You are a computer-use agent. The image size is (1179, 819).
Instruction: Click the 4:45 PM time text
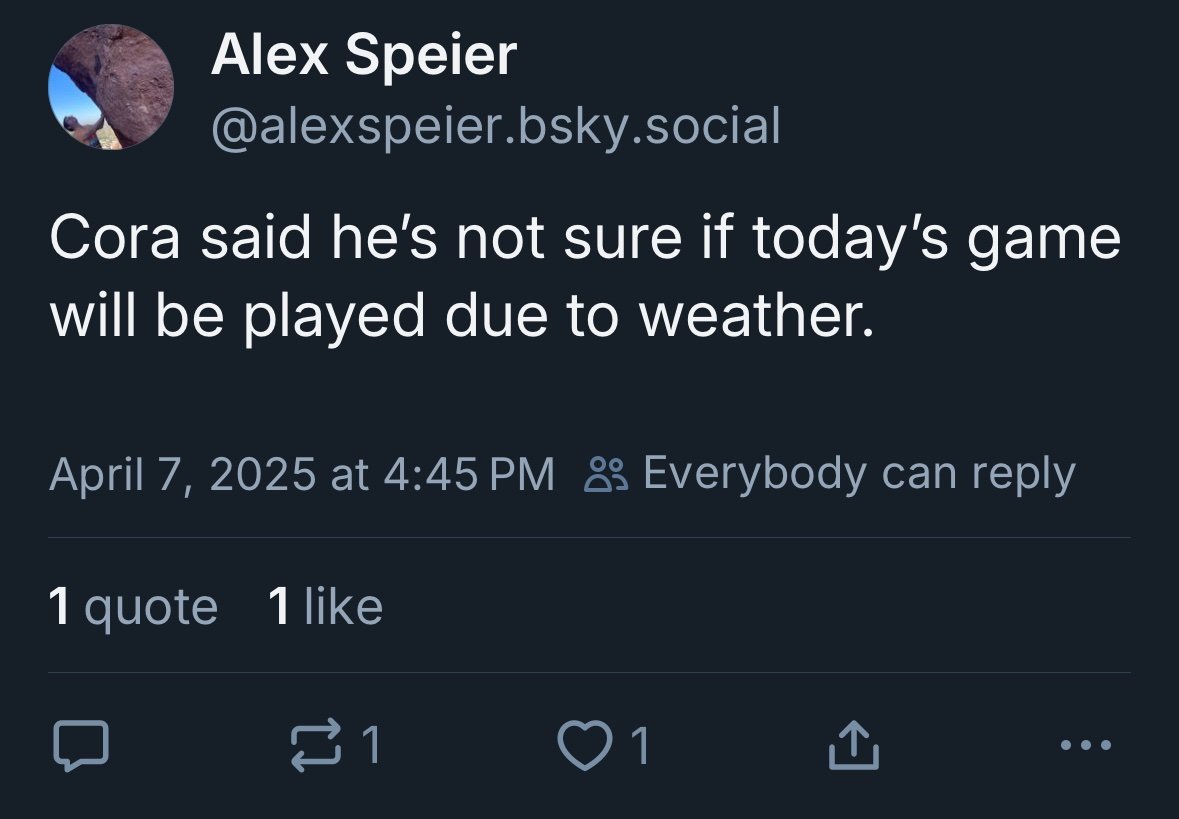click(469, 474)
